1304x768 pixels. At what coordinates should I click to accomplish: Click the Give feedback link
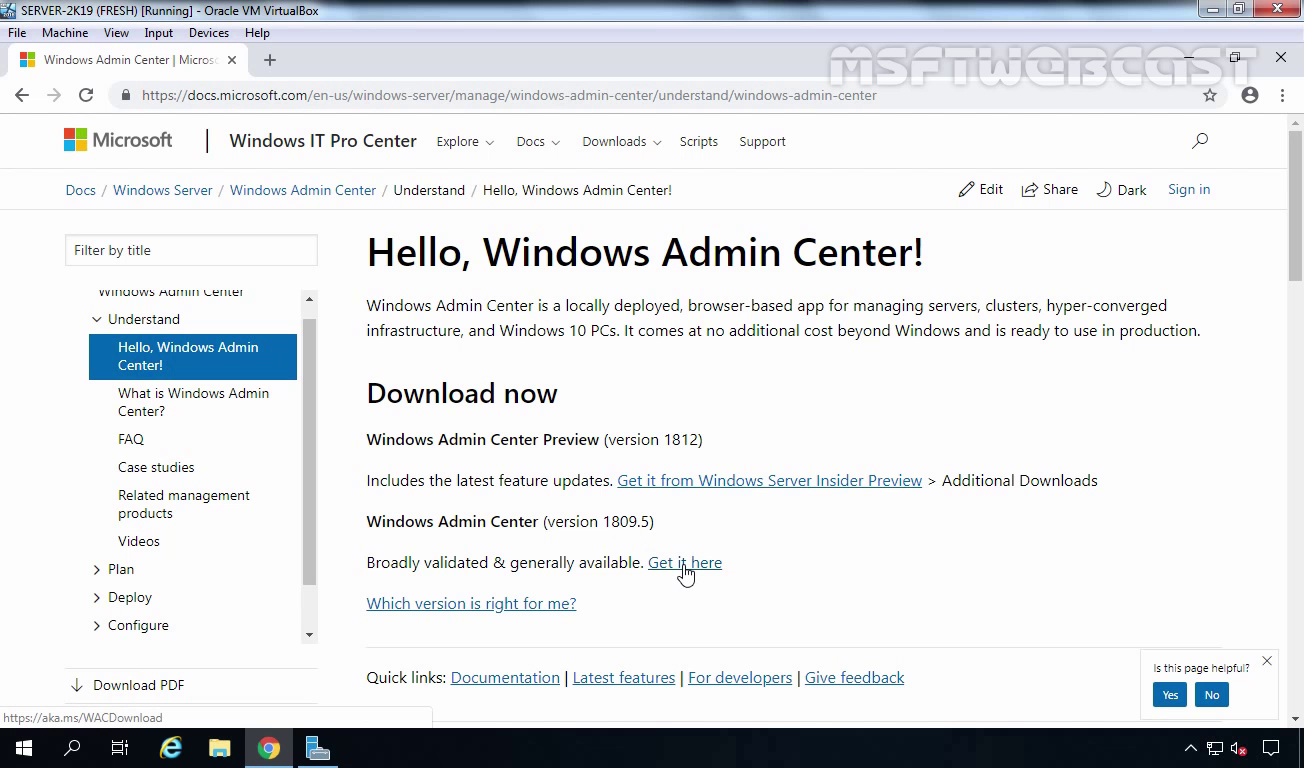pyautogui.click(x=854, y=678)
